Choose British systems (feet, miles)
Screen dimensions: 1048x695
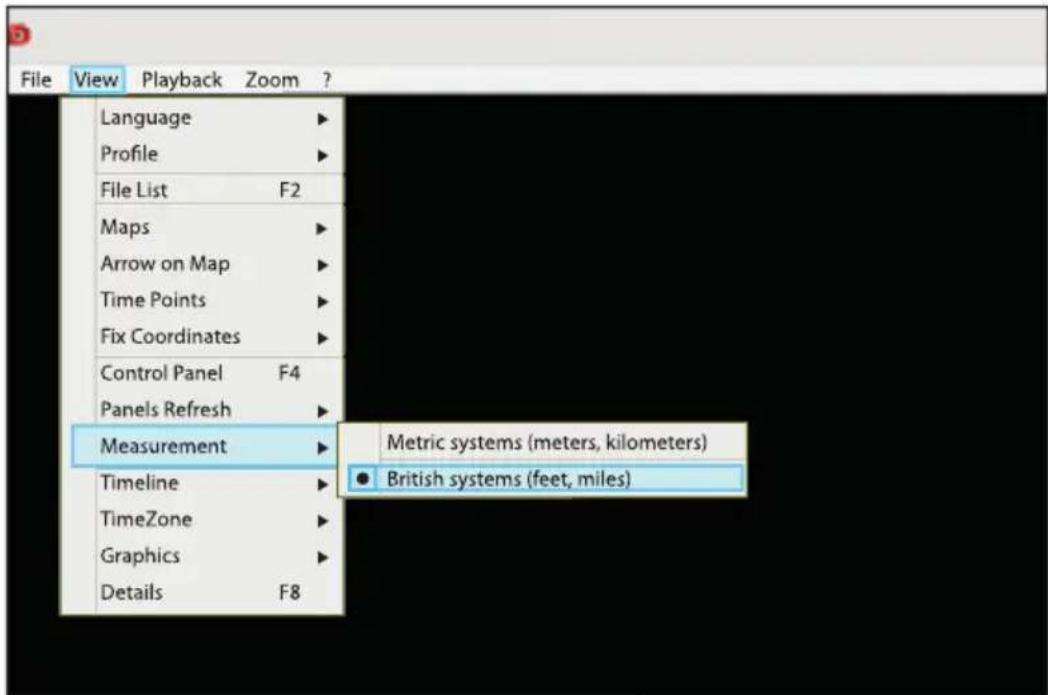pyautogui.click(x=545, y=479)
